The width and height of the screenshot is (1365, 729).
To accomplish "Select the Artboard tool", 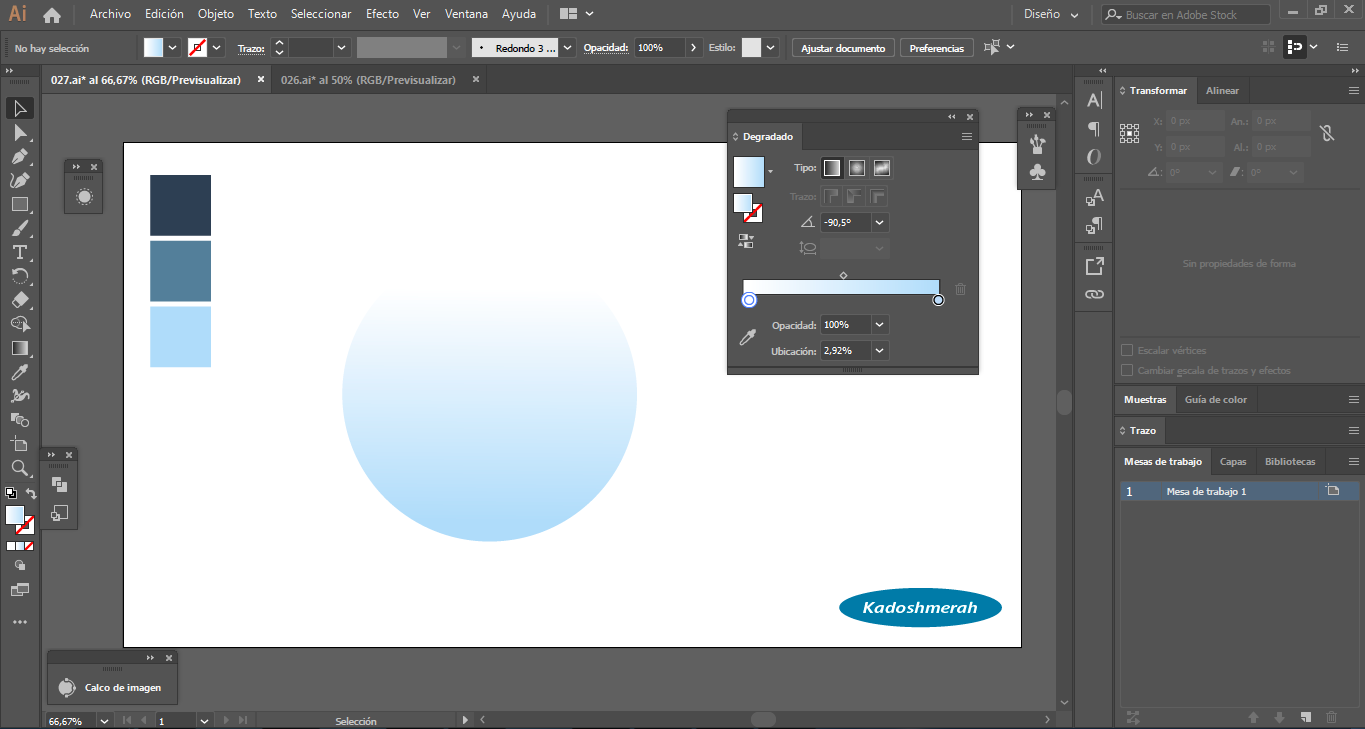I will [20, 444].
